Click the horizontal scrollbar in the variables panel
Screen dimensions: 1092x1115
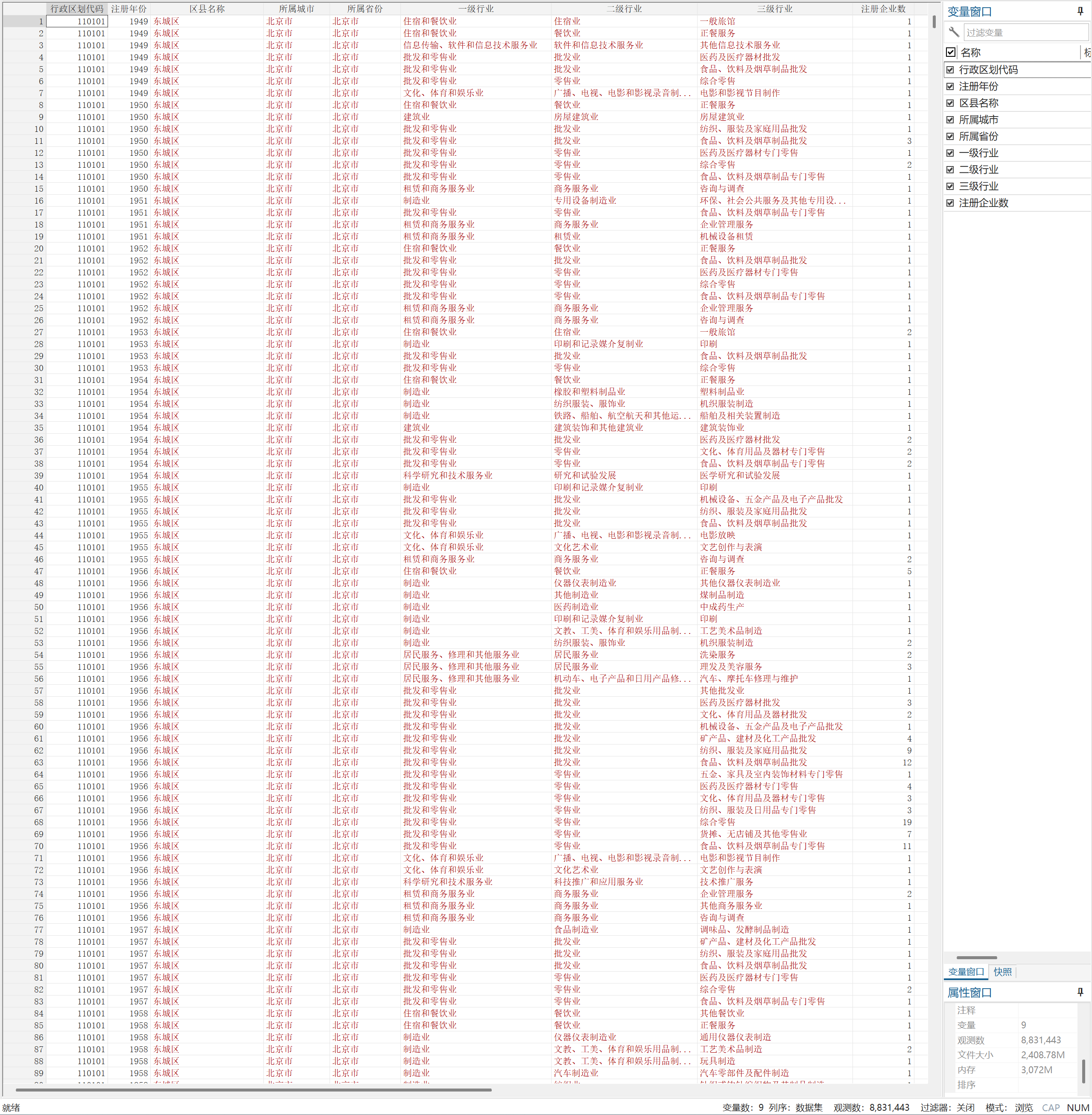(x=976, y=957)
